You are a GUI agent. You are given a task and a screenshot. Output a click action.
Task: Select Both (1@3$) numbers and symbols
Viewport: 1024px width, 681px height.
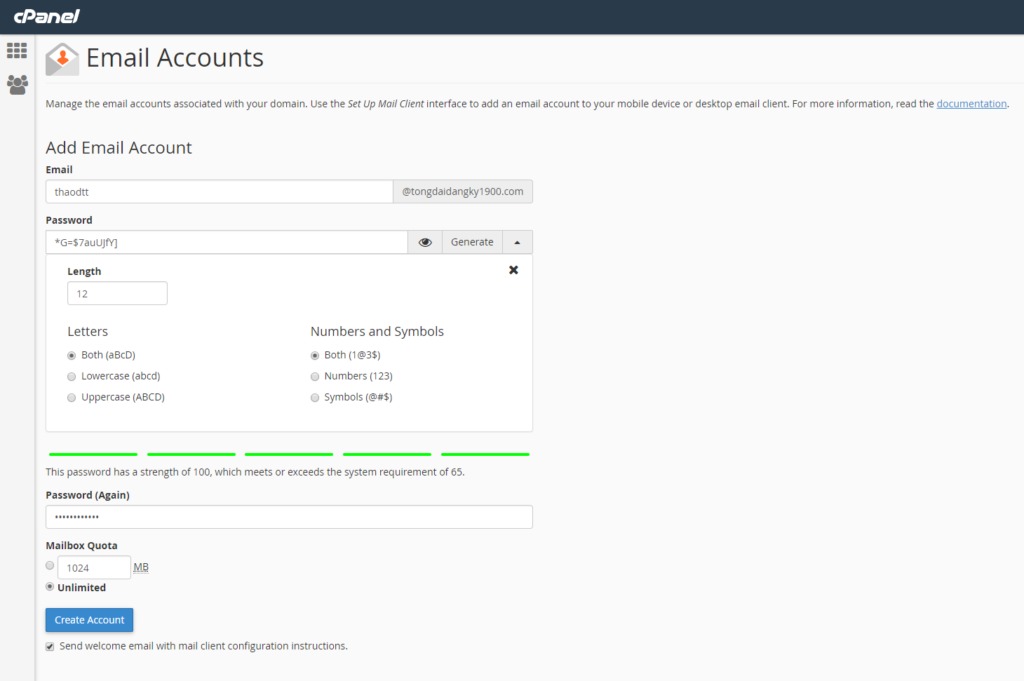click(315, 356)
